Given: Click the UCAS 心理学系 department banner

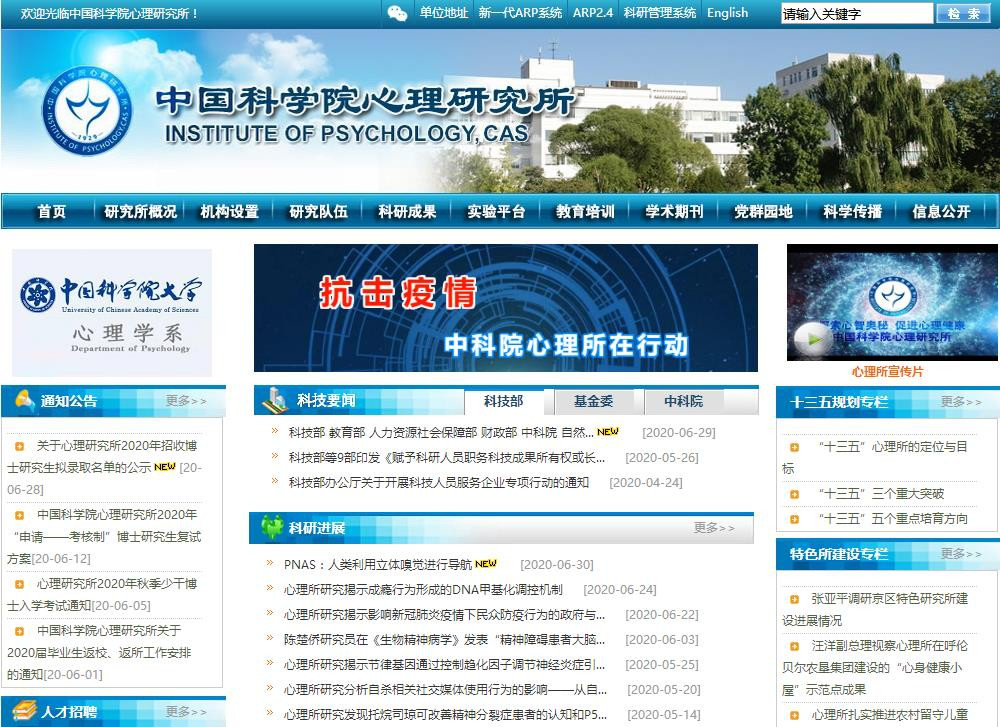Looking at the screenshot, I should [112, 312].
